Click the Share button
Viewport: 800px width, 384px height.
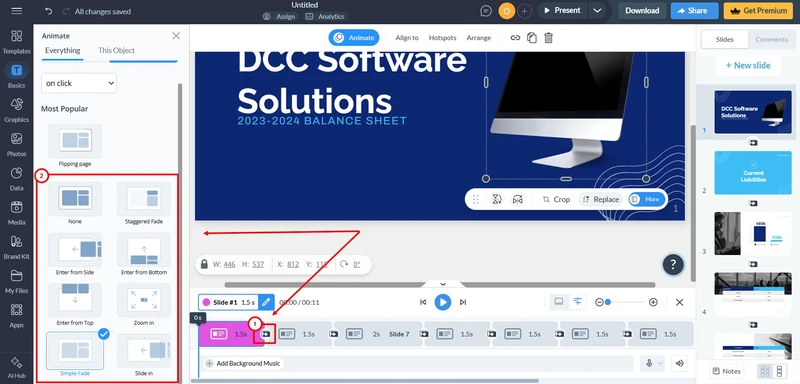tap(694, 11)
